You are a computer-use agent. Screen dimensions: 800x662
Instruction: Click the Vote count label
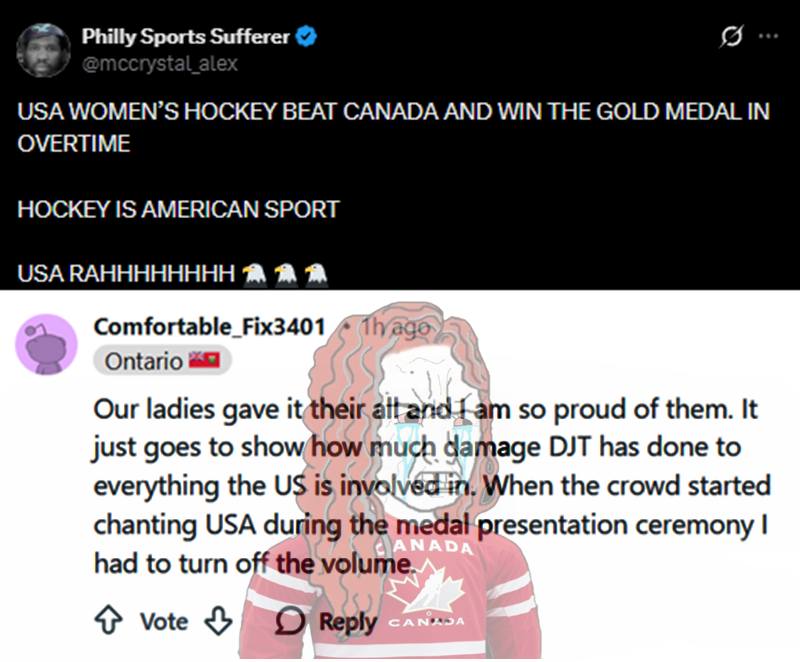[164, 621]
